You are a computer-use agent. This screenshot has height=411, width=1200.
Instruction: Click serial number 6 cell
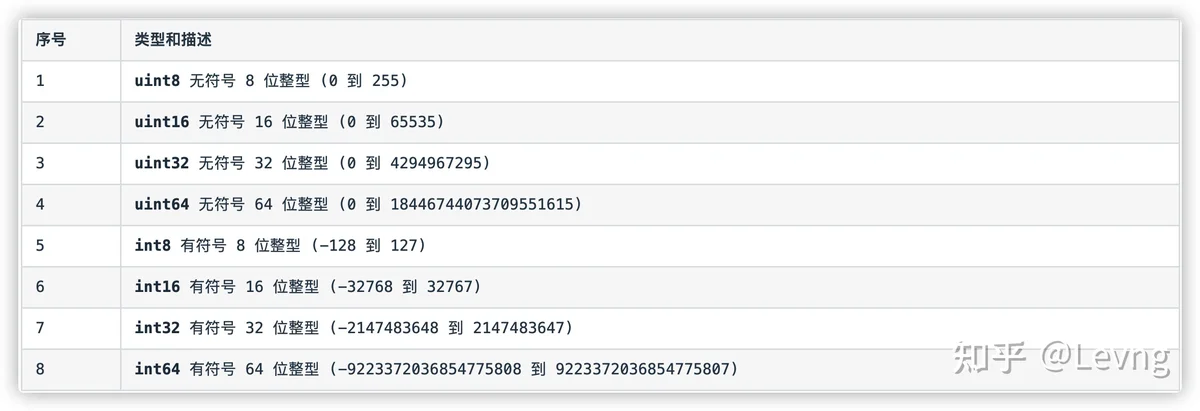click(x=71, y=287)
